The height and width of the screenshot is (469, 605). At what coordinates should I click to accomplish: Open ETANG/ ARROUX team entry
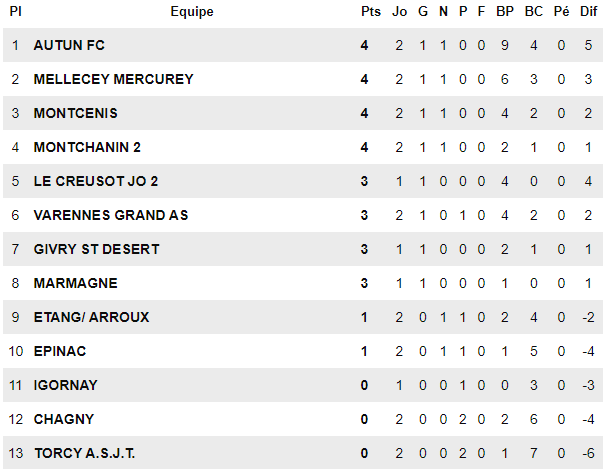coord(91,317)
